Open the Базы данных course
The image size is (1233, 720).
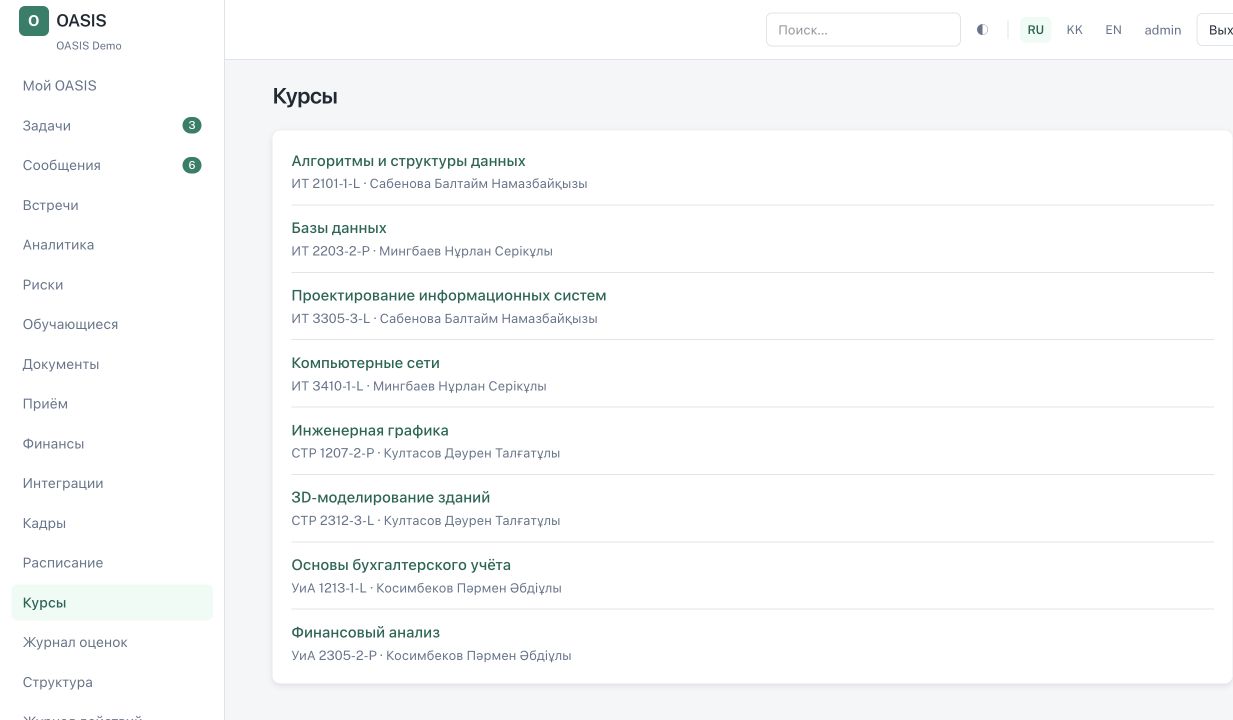tap(339, 228)
